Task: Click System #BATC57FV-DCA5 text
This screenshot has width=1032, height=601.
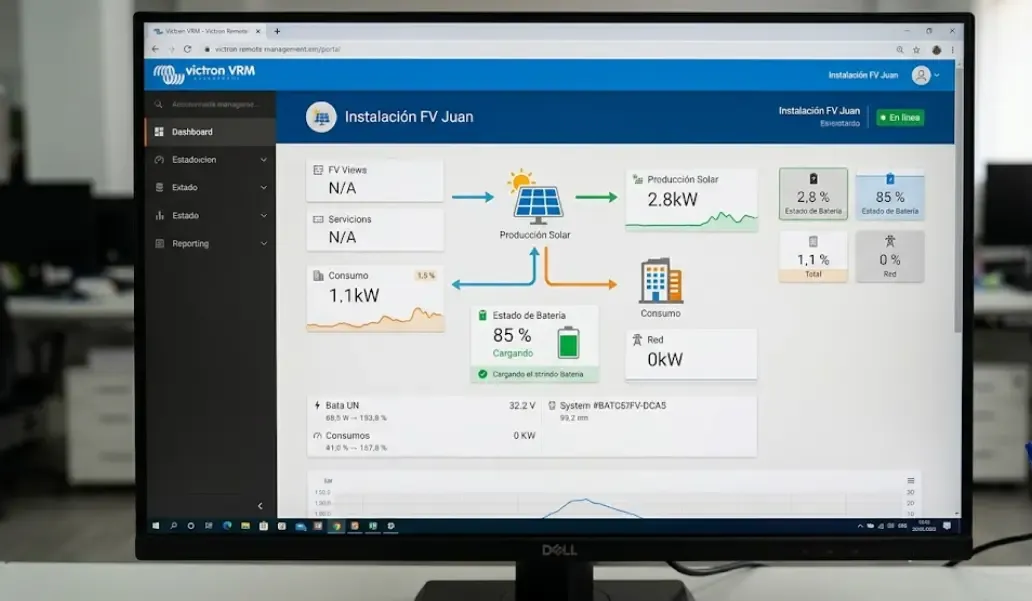Action: [x=613, y=405]
